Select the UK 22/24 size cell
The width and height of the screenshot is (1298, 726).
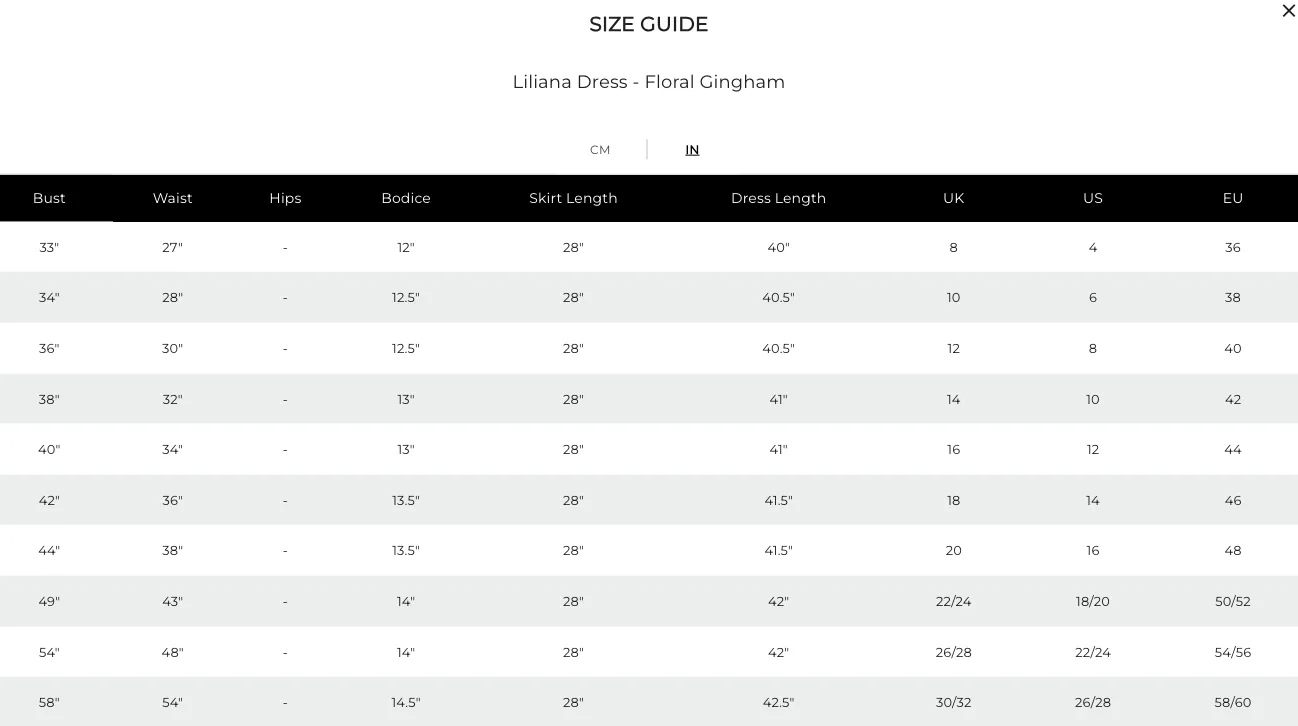(953, 602)
